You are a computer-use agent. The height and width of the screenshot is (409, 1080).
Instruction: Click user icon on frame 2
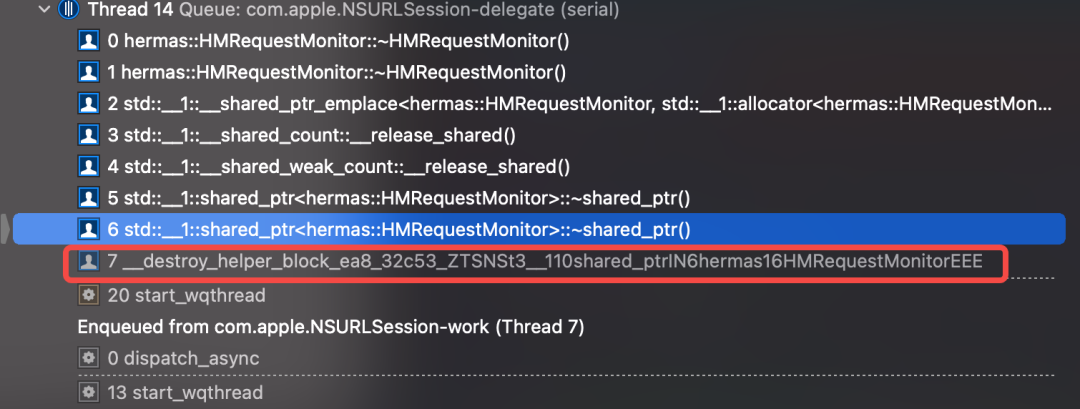(89, 104)
